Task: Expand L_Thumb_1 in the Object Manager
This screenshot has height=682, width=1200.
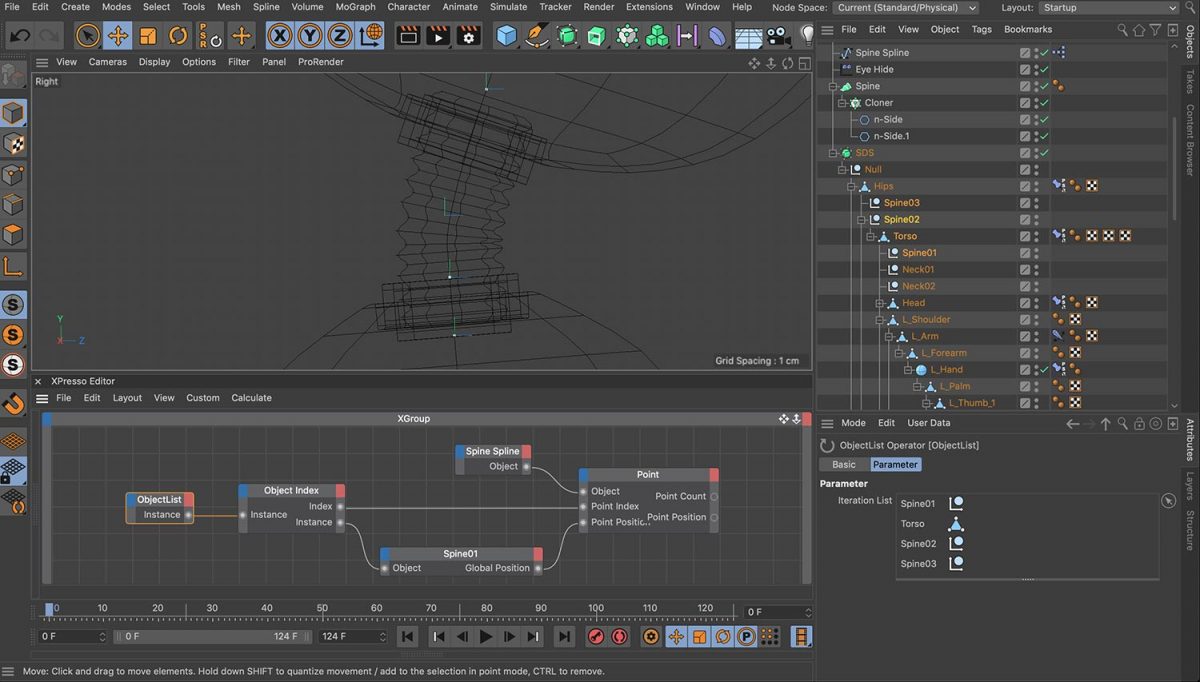Action: [x=926, y=402]
